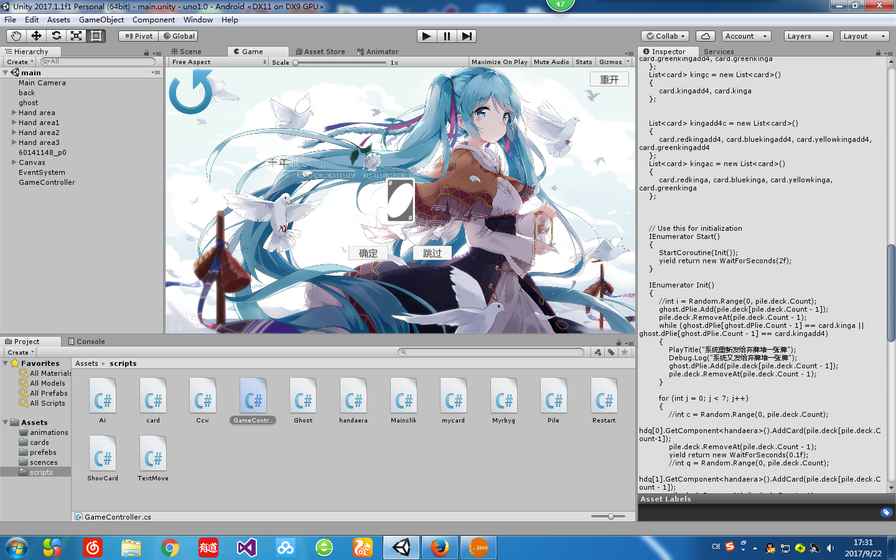
Task: Select the Rect Transform tool
Action: (96, 35)
